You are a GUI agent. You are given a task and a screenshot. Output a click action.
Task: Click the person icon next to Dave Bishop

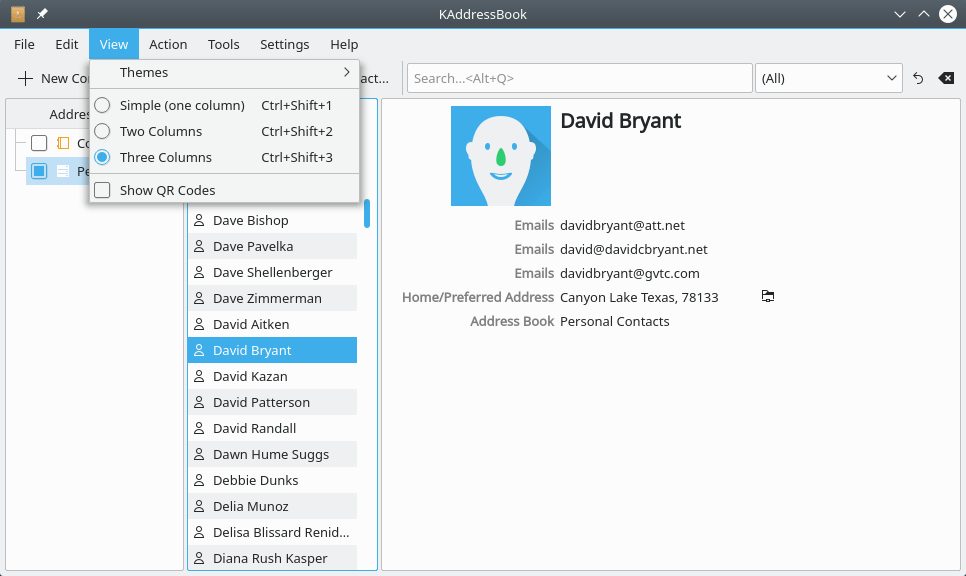click(x=199, y=220)
